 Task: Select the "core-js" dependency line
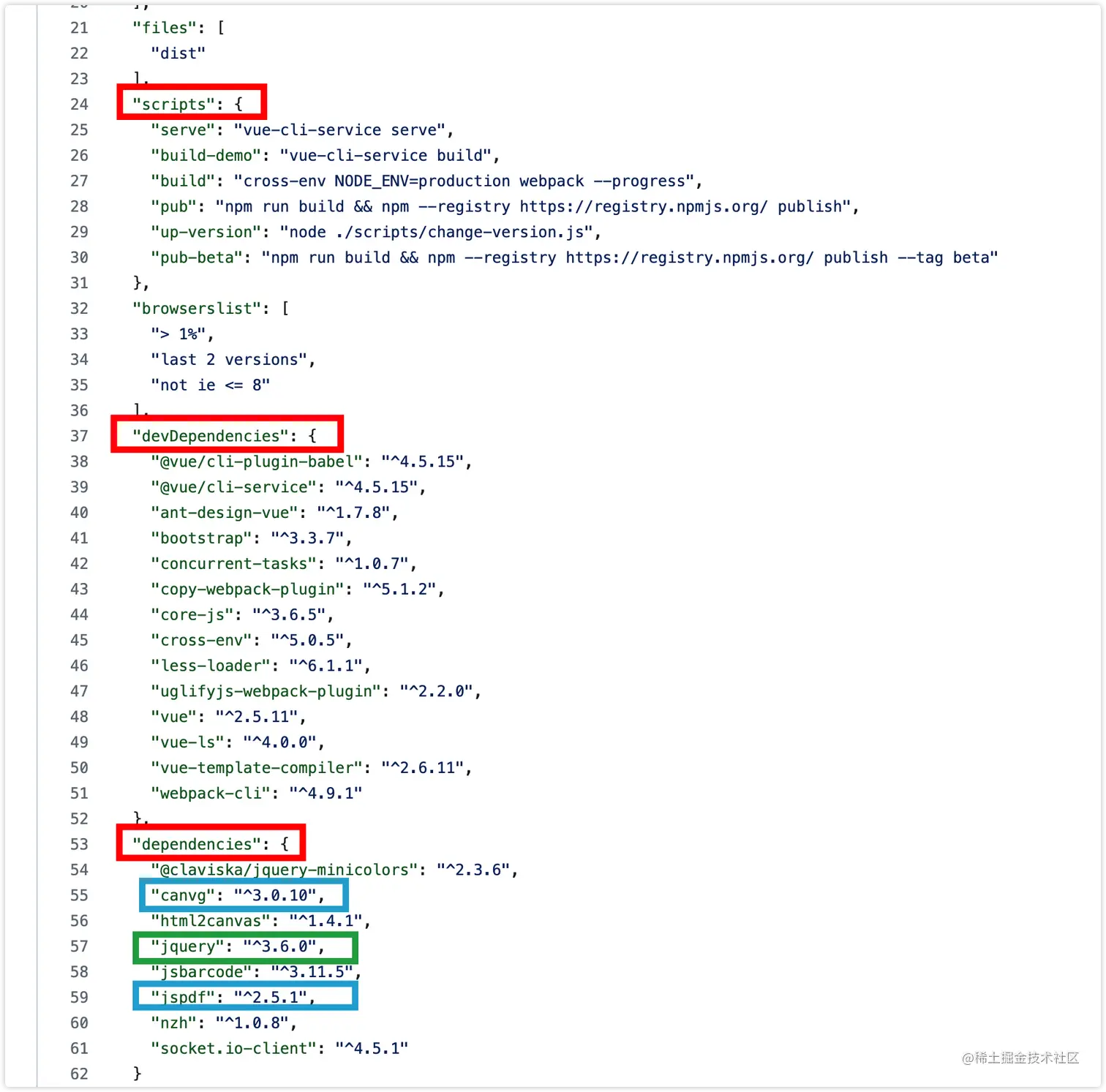coord(242,615)
